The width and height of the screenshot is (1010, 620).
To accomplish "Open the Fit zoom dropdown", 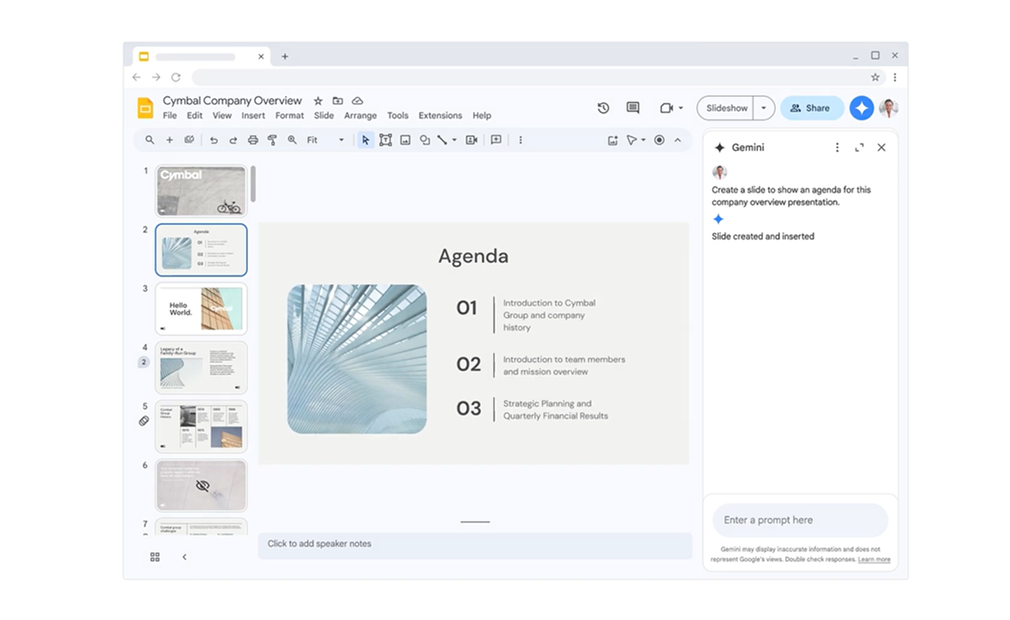I will pyautogui.click(x=325, y=140).
